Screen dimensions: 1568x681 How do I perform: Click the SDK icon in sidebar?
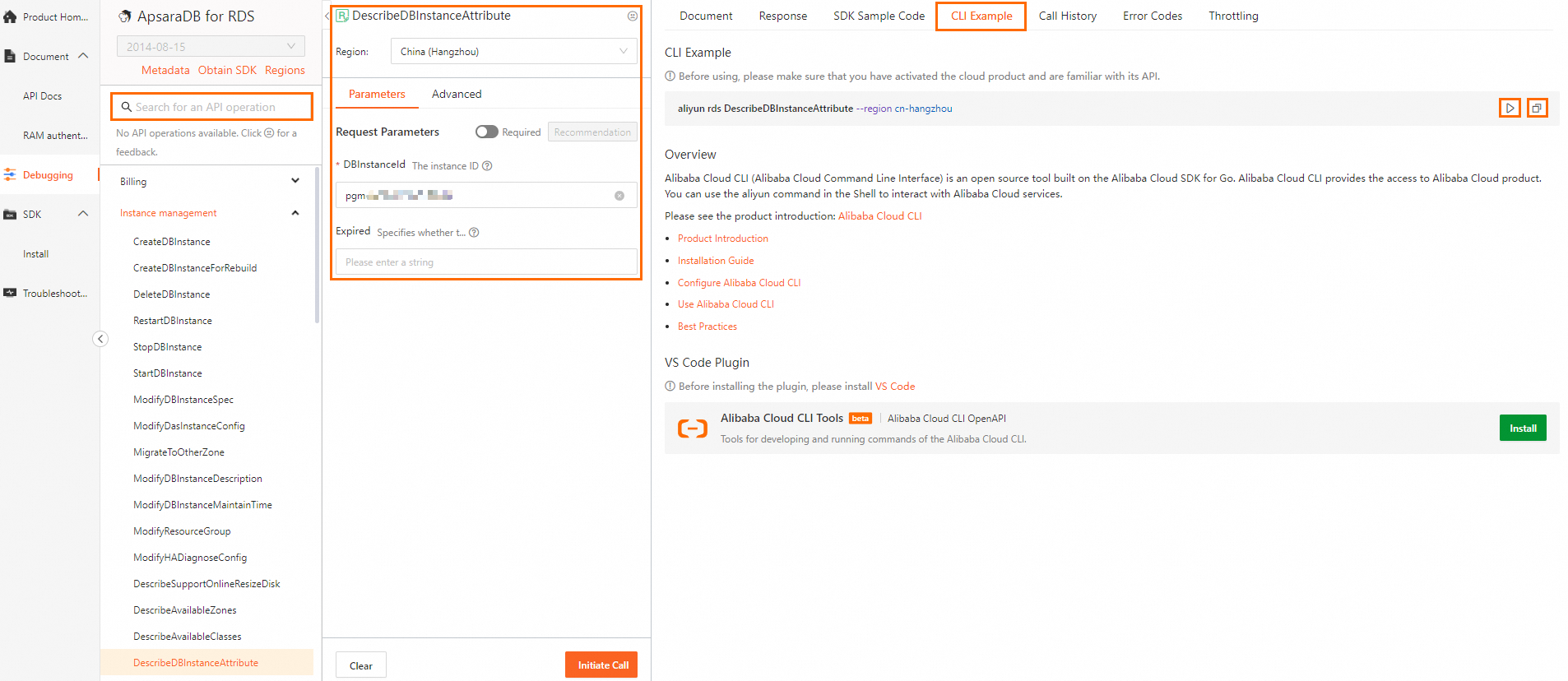click(x=10, y=215)
